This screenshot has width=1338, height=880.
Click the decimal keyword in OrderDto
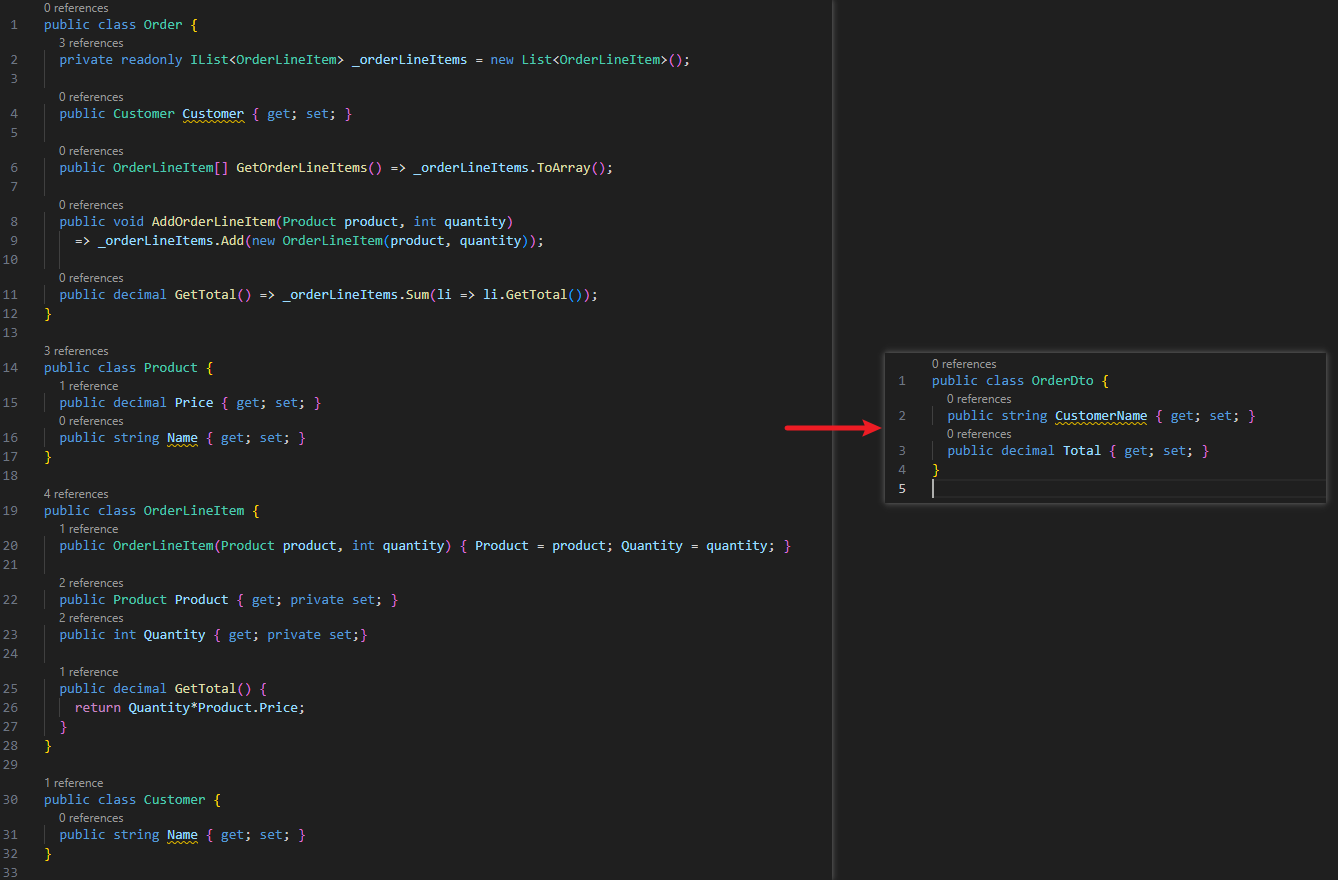[x=1028, y=451]
